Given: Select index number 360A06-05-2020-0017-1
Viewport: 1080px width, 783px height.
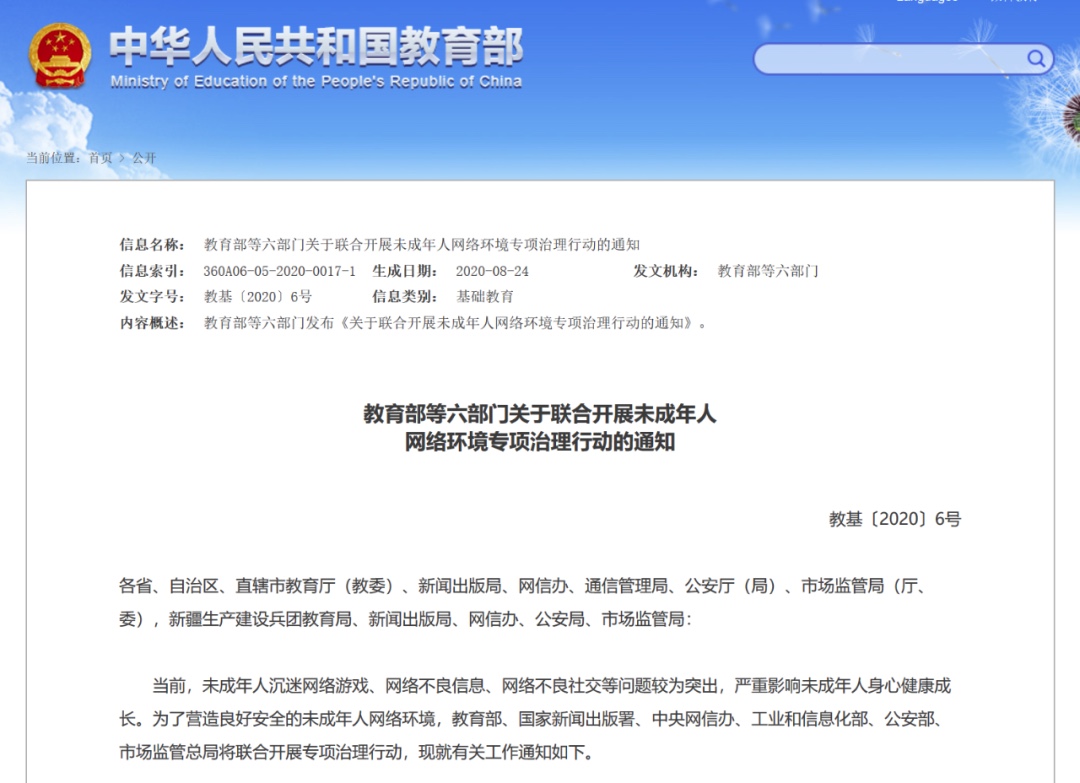Looking at the screenshot, I should point(280,271).
